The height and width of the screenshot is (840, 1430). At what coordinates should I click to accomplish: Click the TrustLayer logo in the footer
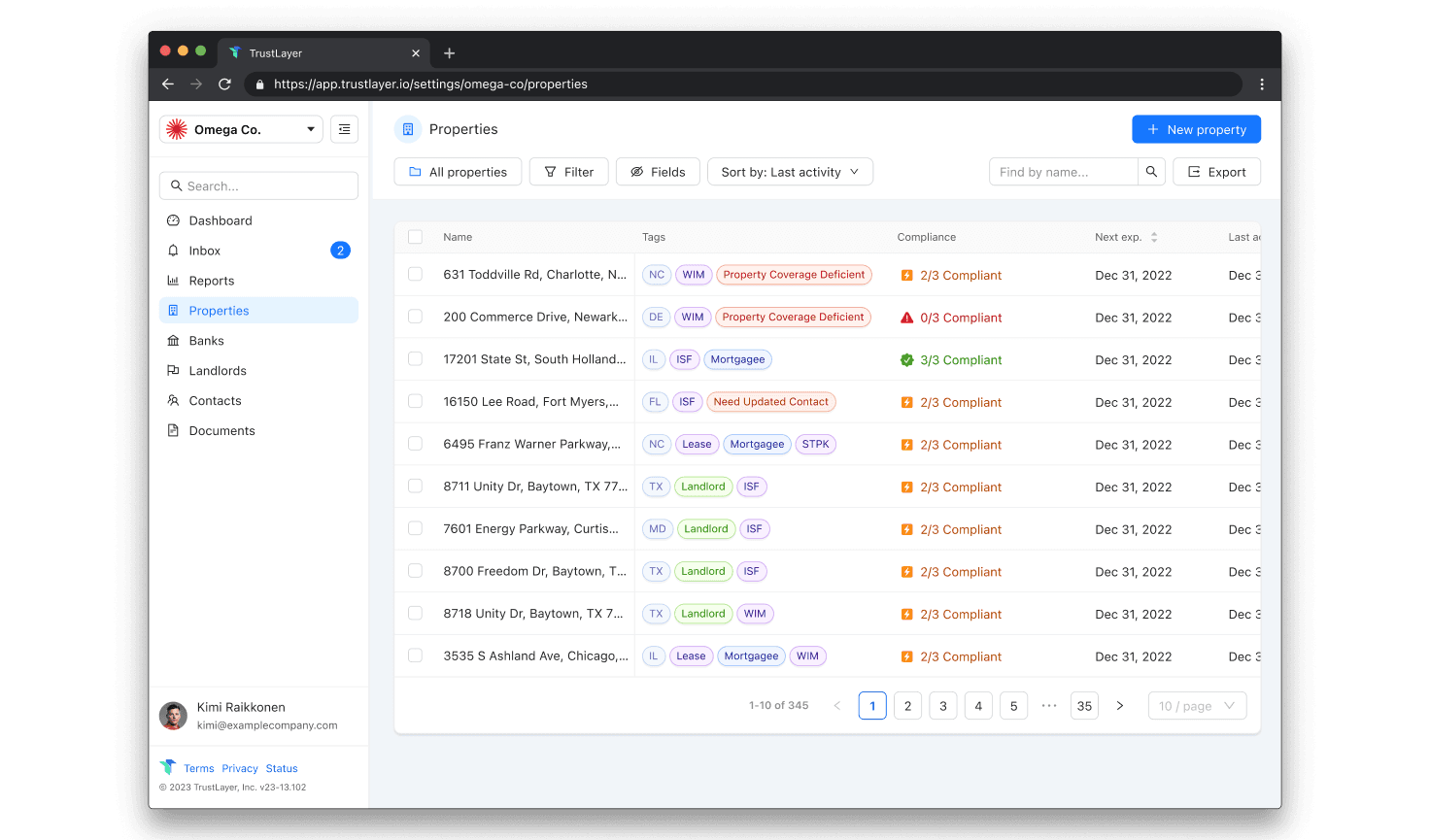click(168, 767)
